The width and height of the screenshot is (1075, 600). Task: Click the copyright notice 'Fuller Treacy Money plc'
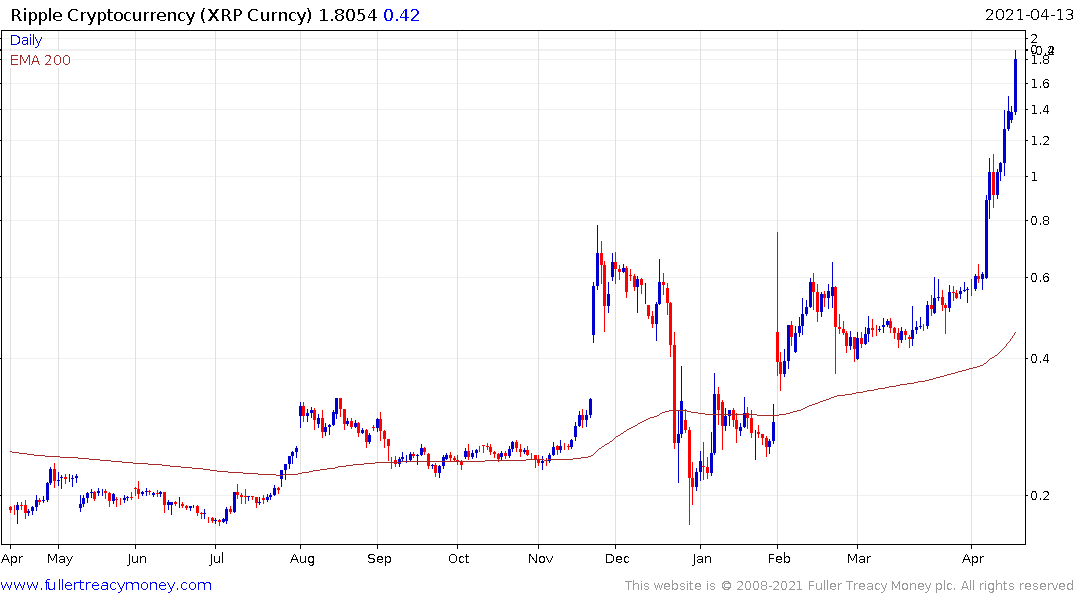pos(882,586)
